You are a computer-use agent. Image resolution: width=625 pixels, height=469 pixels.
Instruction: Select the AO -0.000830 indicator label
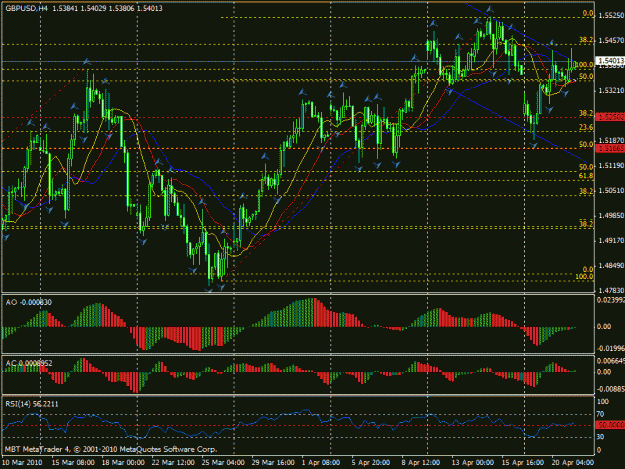pos(28,302)
